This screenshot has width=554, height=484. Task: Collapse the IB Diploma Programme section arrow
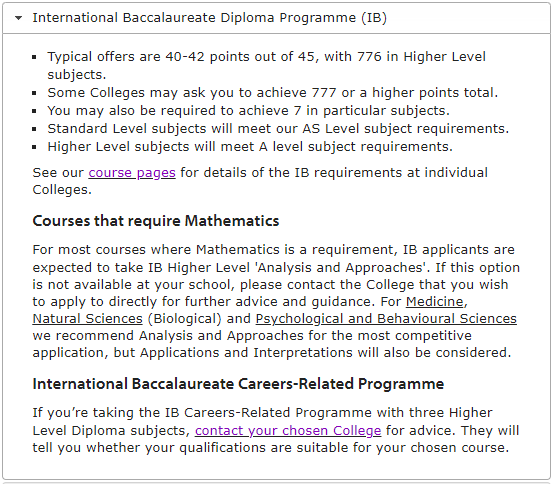(18, 18)
